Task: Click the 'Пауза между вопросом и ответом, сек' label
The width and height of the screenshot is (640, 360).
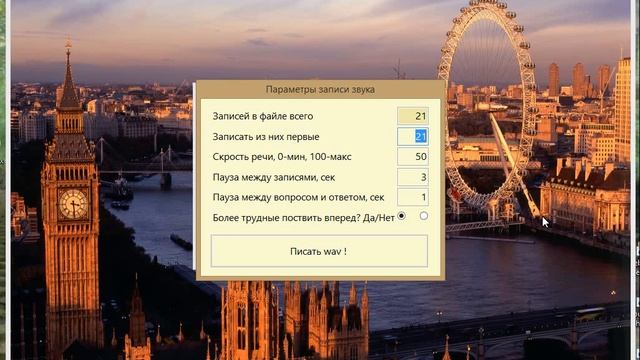Action: [298, 198]
